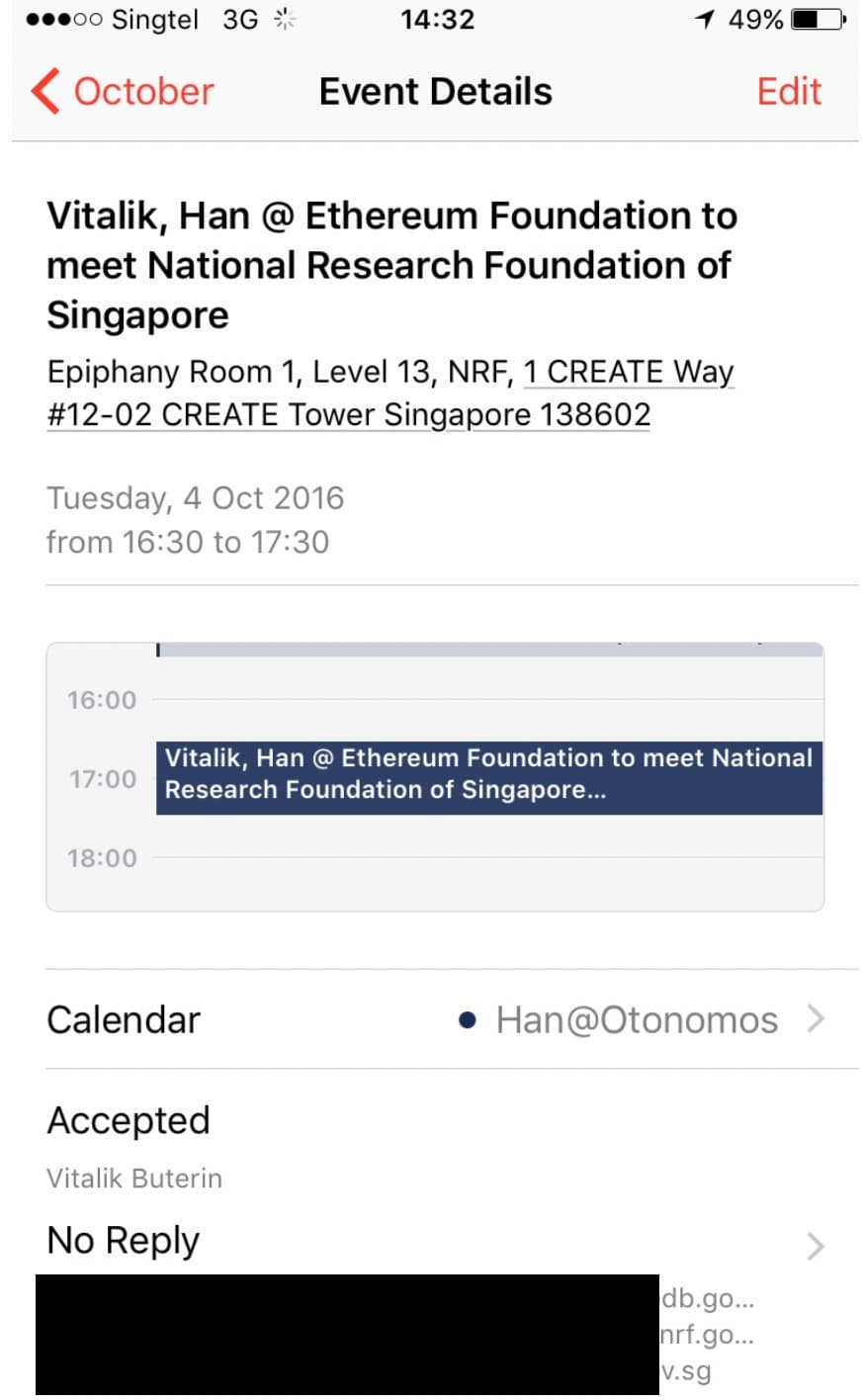Expand the No Reply invitees chevron
Viewport: 862px width, 1400px height.
point(816,1246)
